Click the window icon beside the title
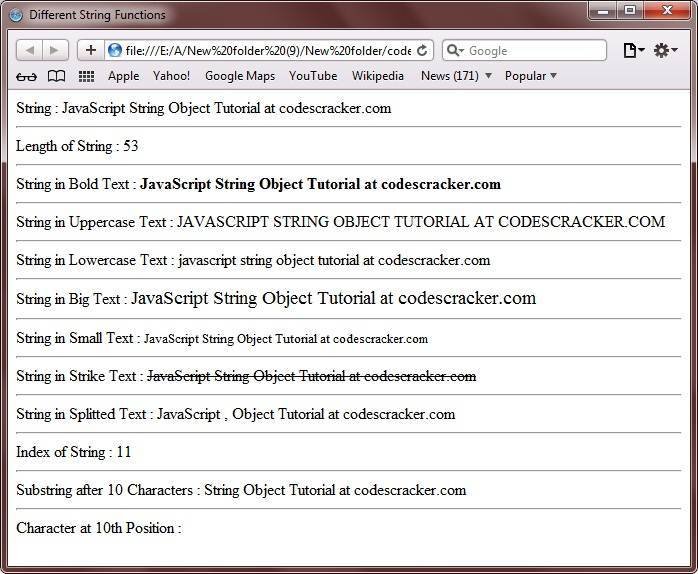 [x=16, y=15]
